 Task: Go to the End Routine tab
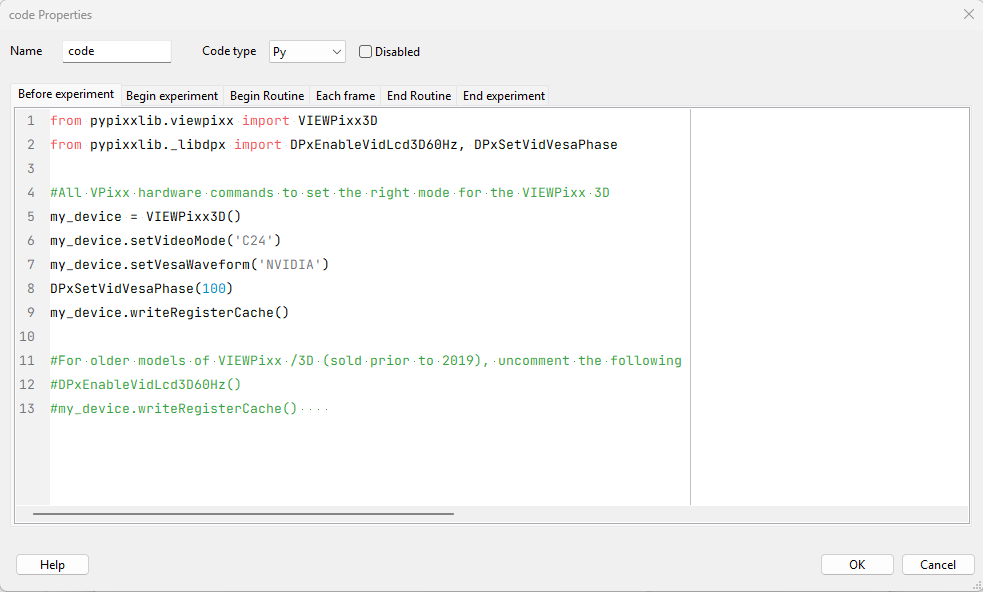(x=419, y=96)
